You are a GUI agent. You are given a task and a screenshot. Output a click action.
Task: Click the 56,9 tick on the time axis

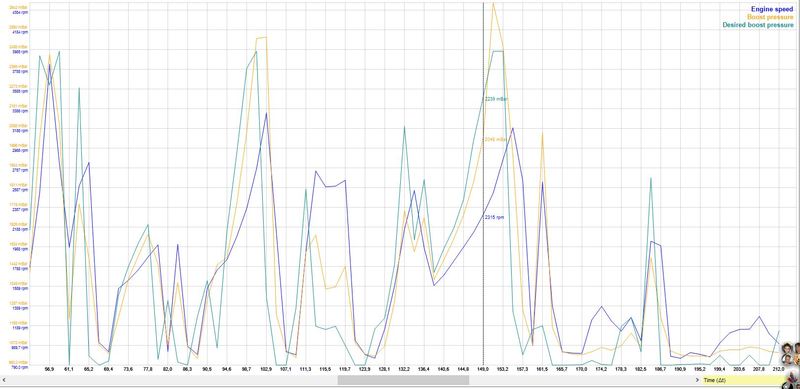(x=49, y=369)
